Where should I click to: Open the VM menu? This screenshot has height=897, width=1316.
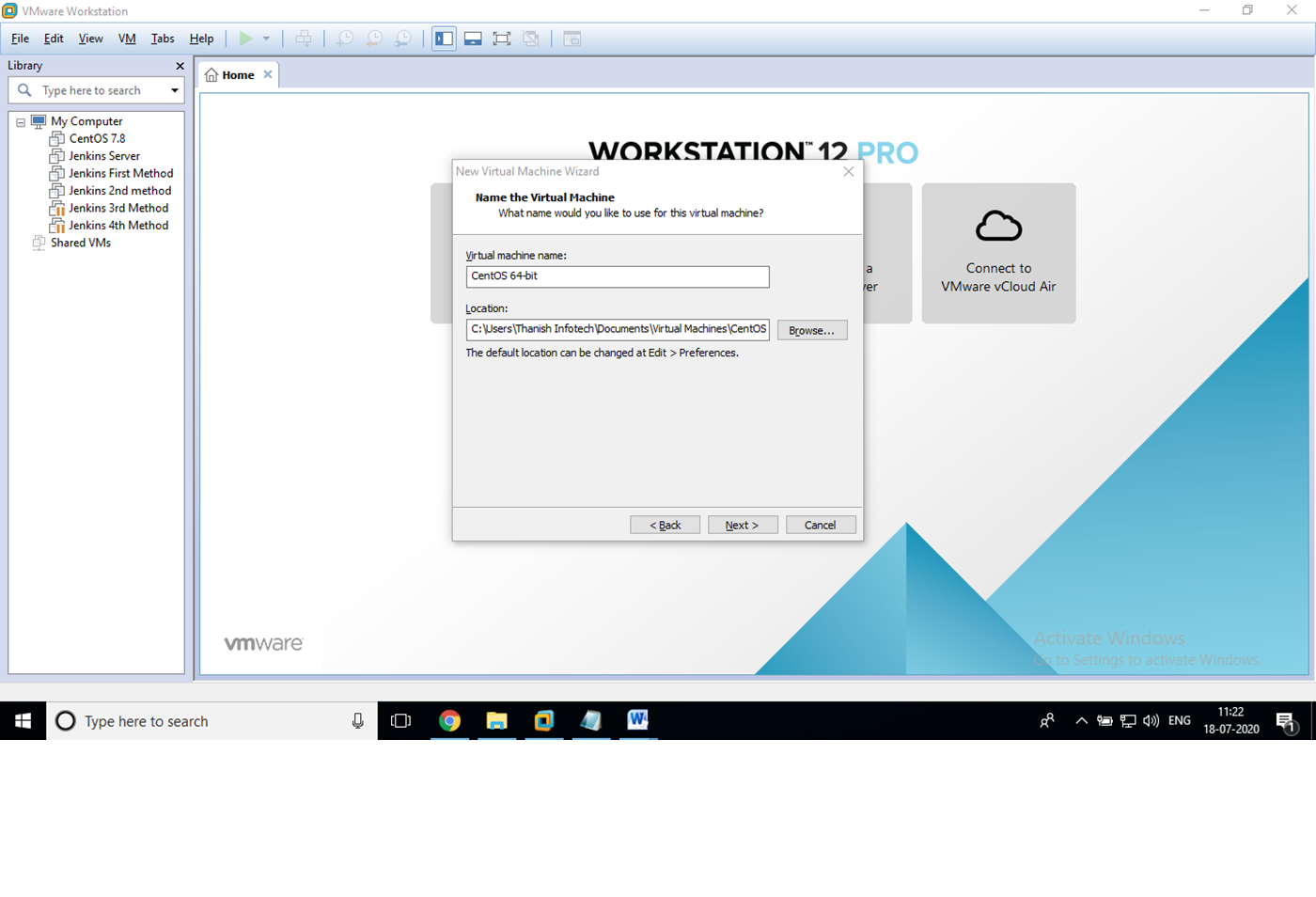coord(127,39)
